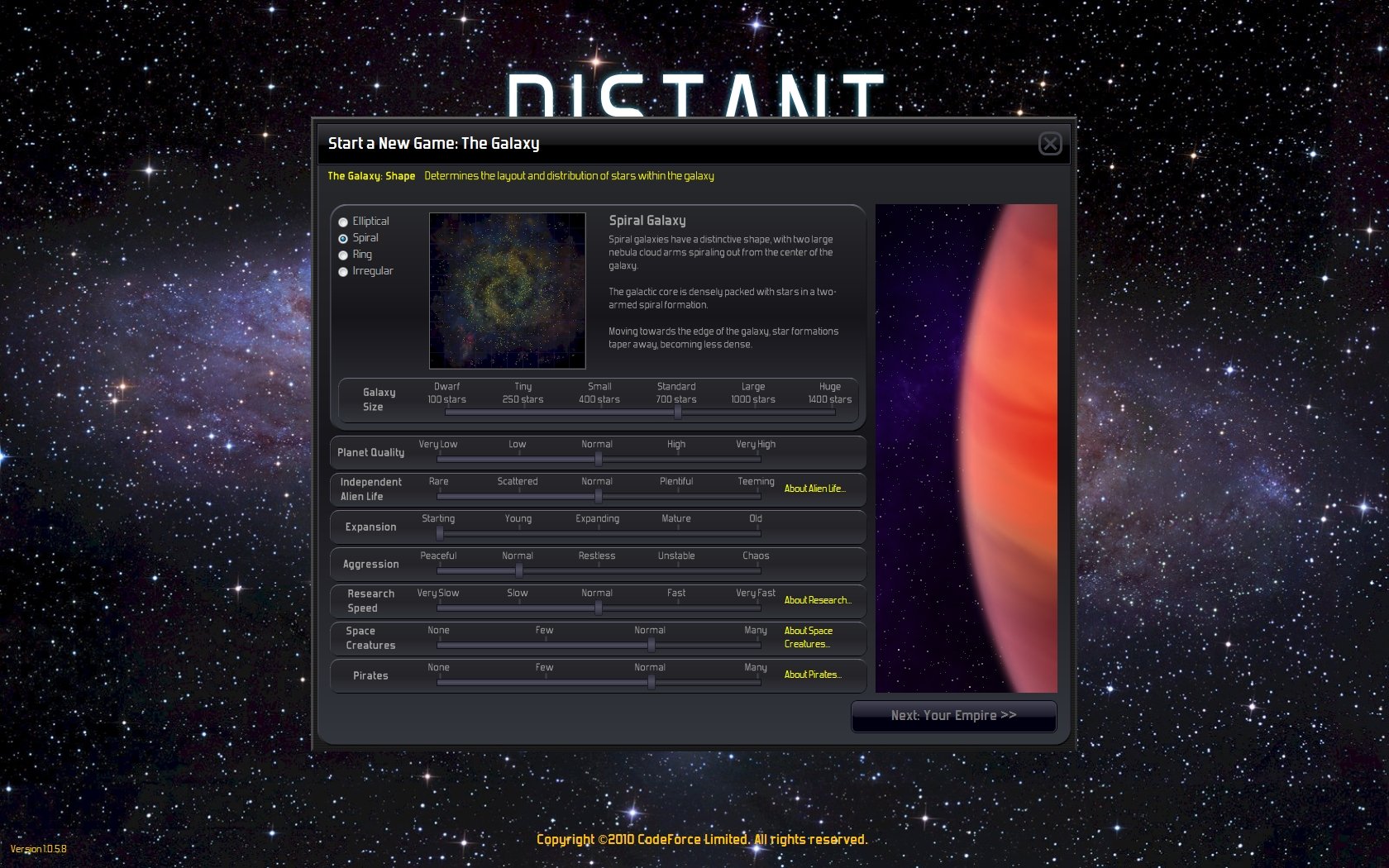1389x868 pixels.
Task: Click the Expansion slider handle
Action: click(439, 533)
